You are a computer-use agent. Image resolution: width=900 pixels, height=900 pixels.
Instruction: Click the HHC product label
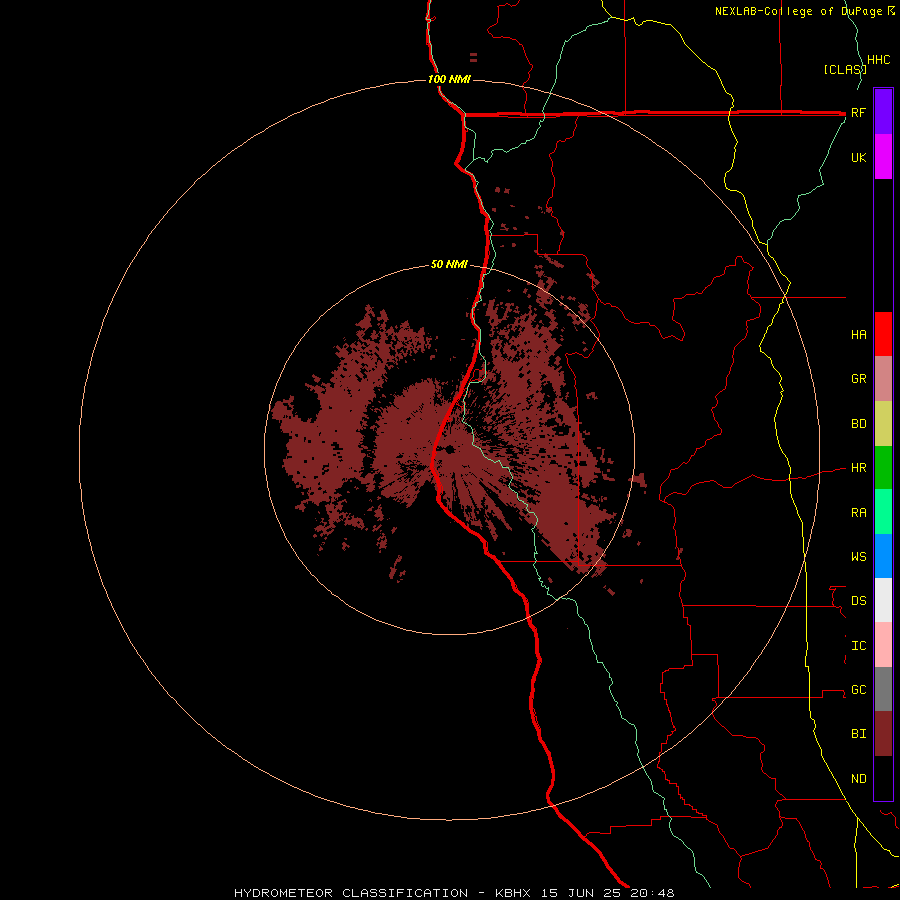pos(878,60)
